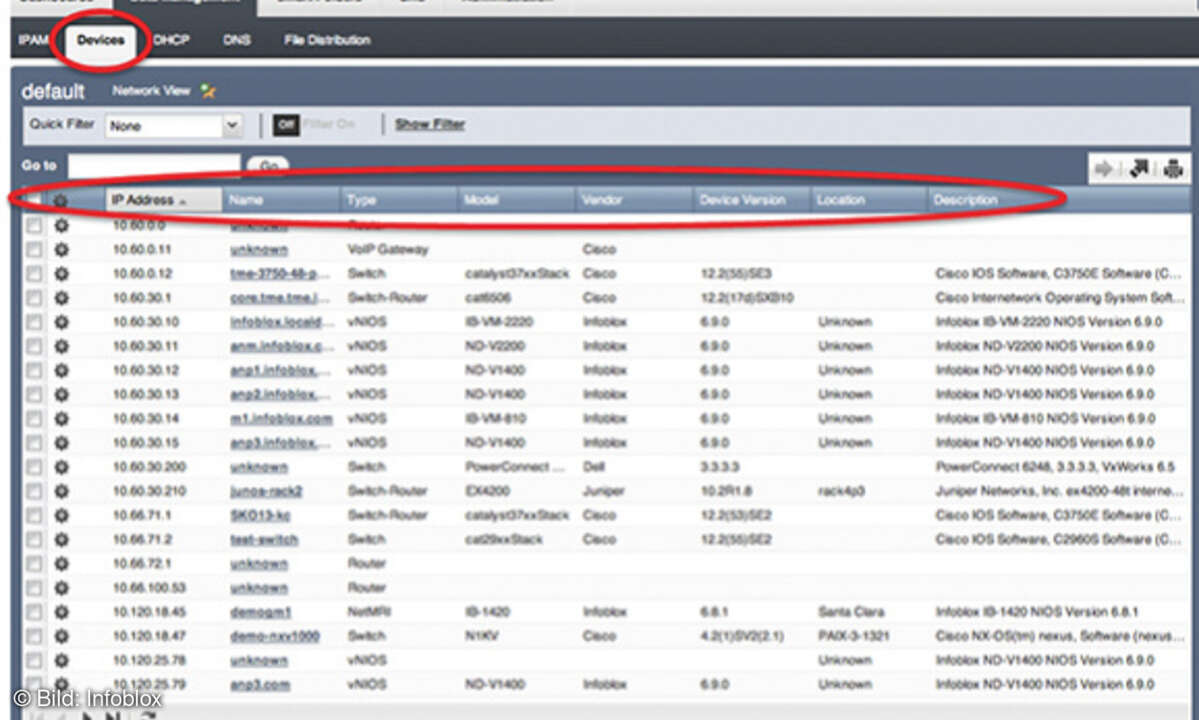Open gear menu for row 10.66.72.1
The image size is (1199, 720).
[61, 563]
